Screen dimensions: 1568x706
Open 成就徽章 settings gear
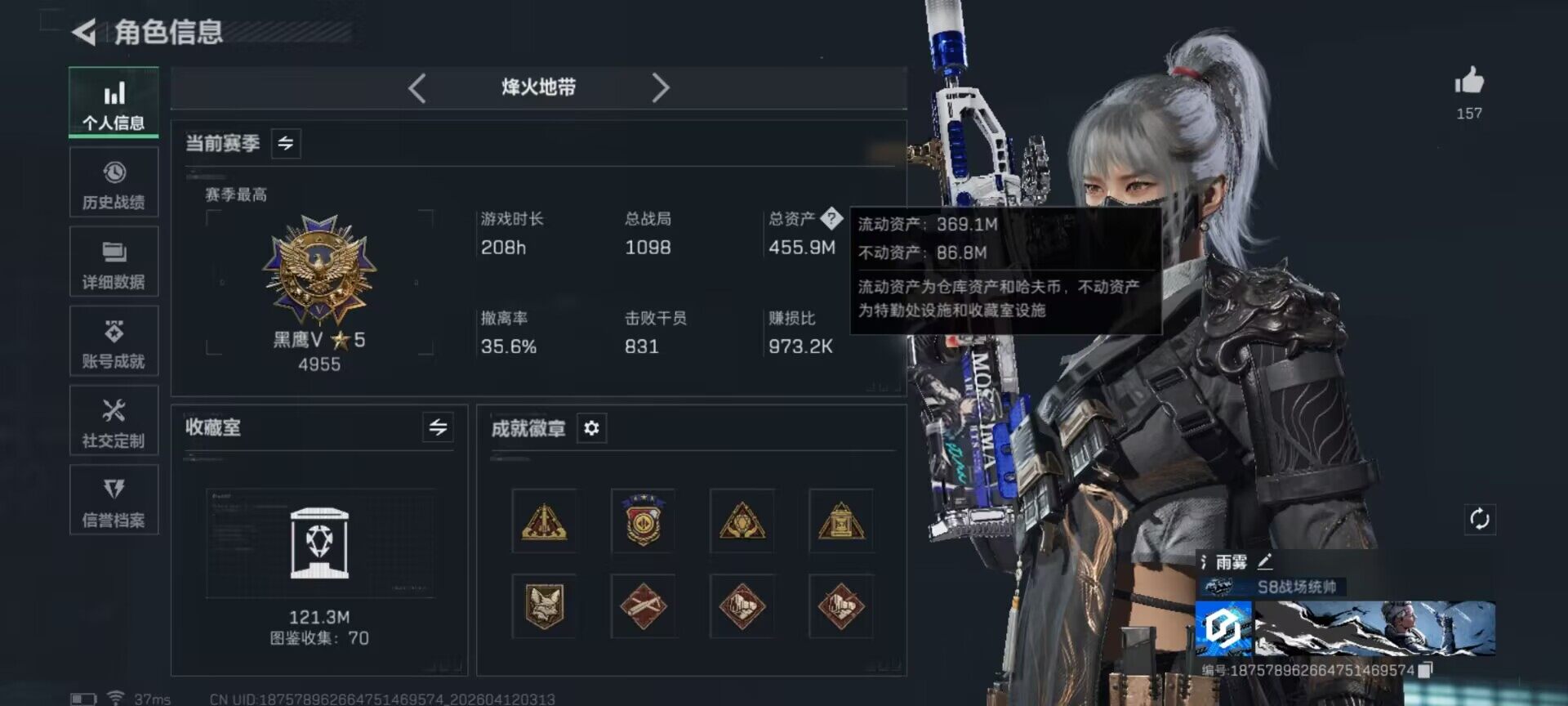591,427
